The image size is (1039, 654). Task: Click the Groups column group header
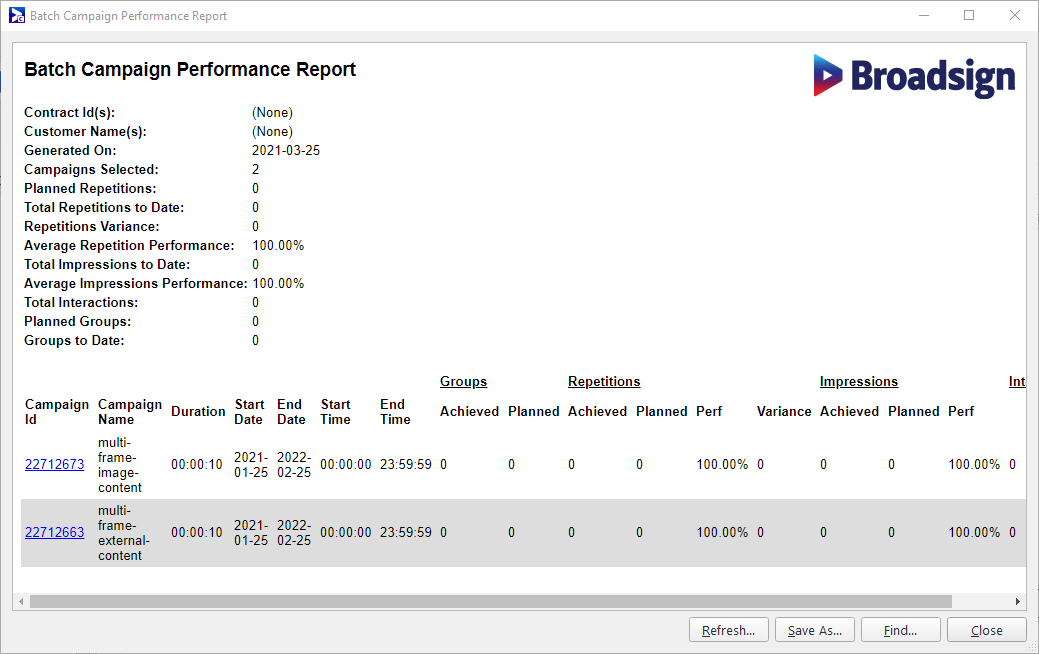tap(463, 381)
